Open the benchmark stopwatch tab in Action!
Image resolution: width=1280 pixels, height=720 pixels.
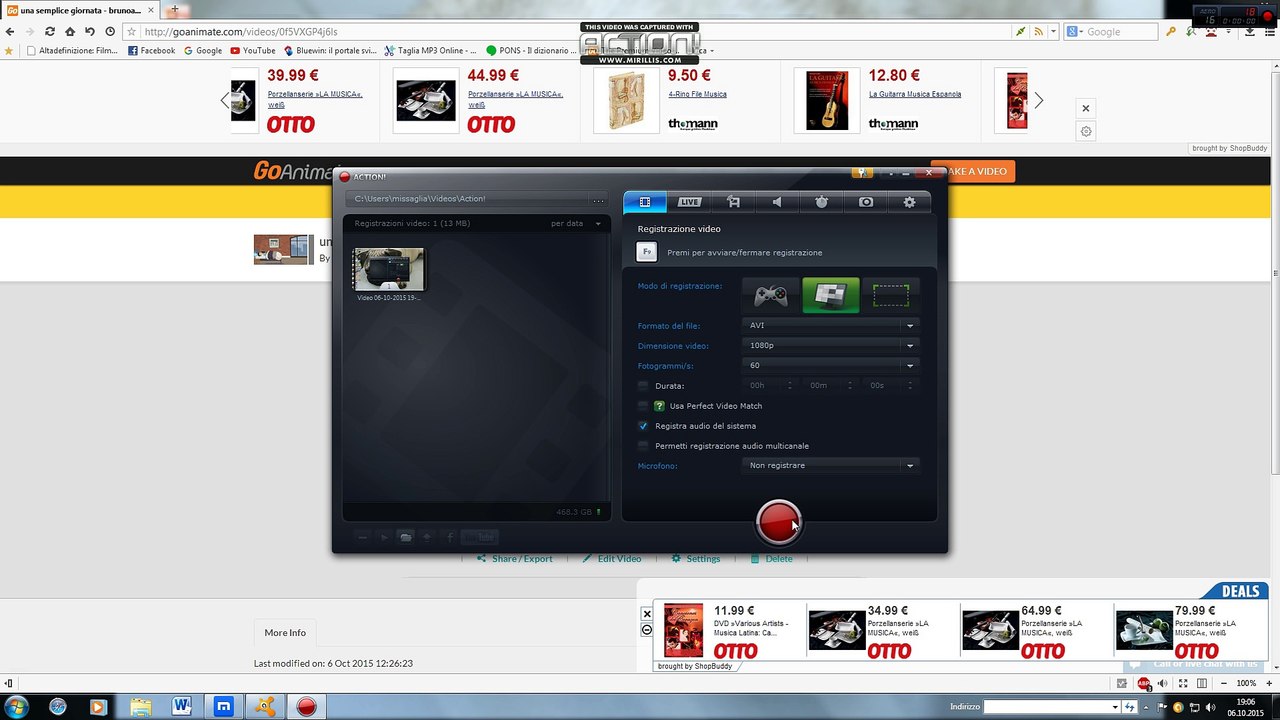coord(821,202)
